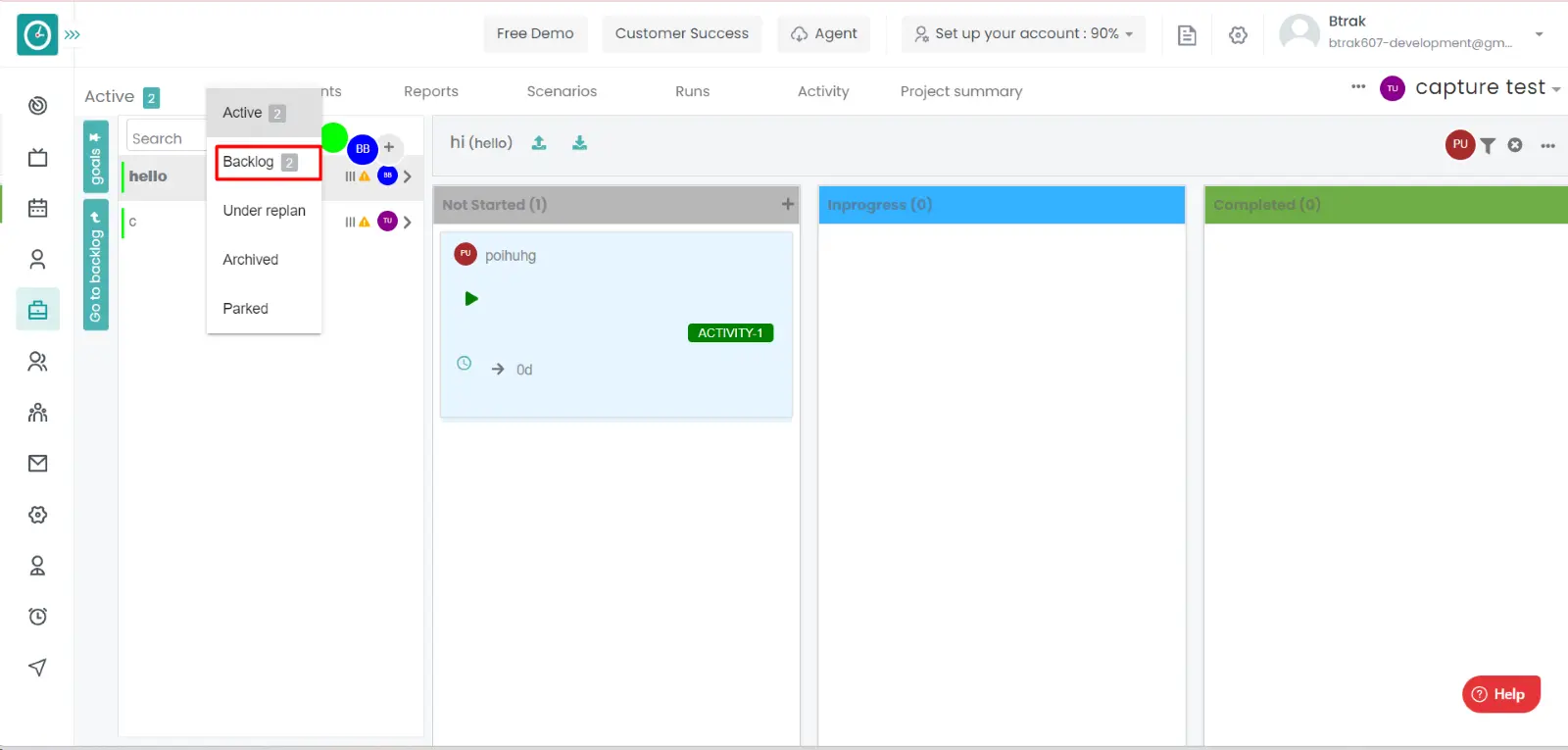Select the Parked option in the menu
Viewport: 1568px width, 750px height.
245,309
